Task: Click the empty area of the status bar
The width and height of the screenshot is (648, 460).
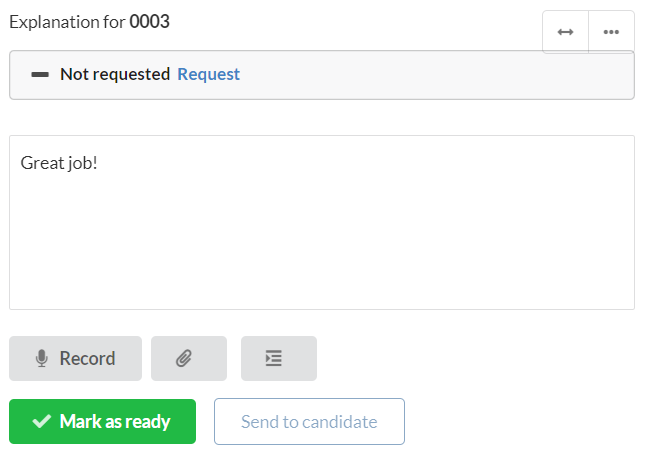Action: (413, 75)
